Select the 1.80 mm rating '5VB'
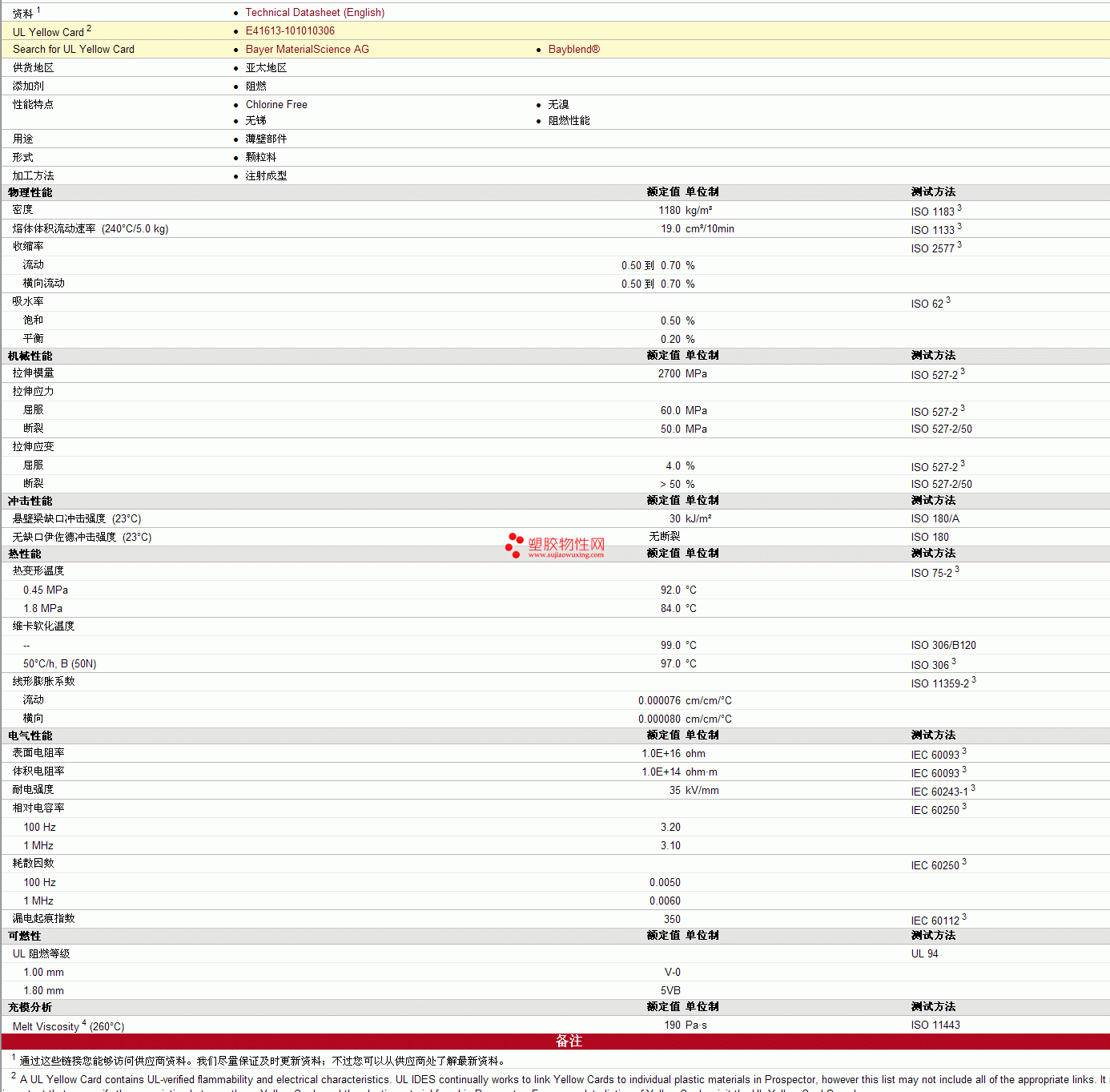1110x1092 pixels. (671, 991)
